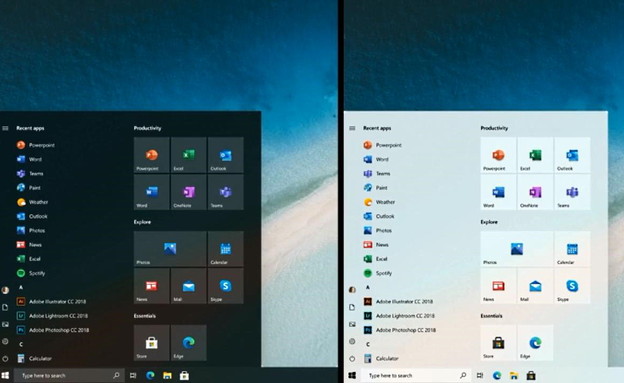Image resolution: width=624 pixels, height=383 pixels.
Task: Open Adobe Photoshop CC 2018 in light list
Action: tap(400, 330)
